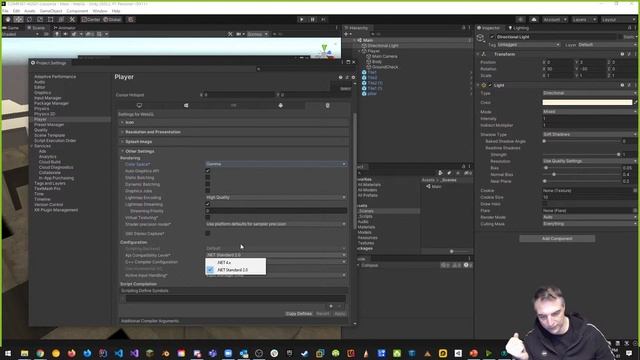The height and width of the screenshot is (360, 640).
Task: Open light Mode dropdown in Inspector
Action: coord(590,111)
